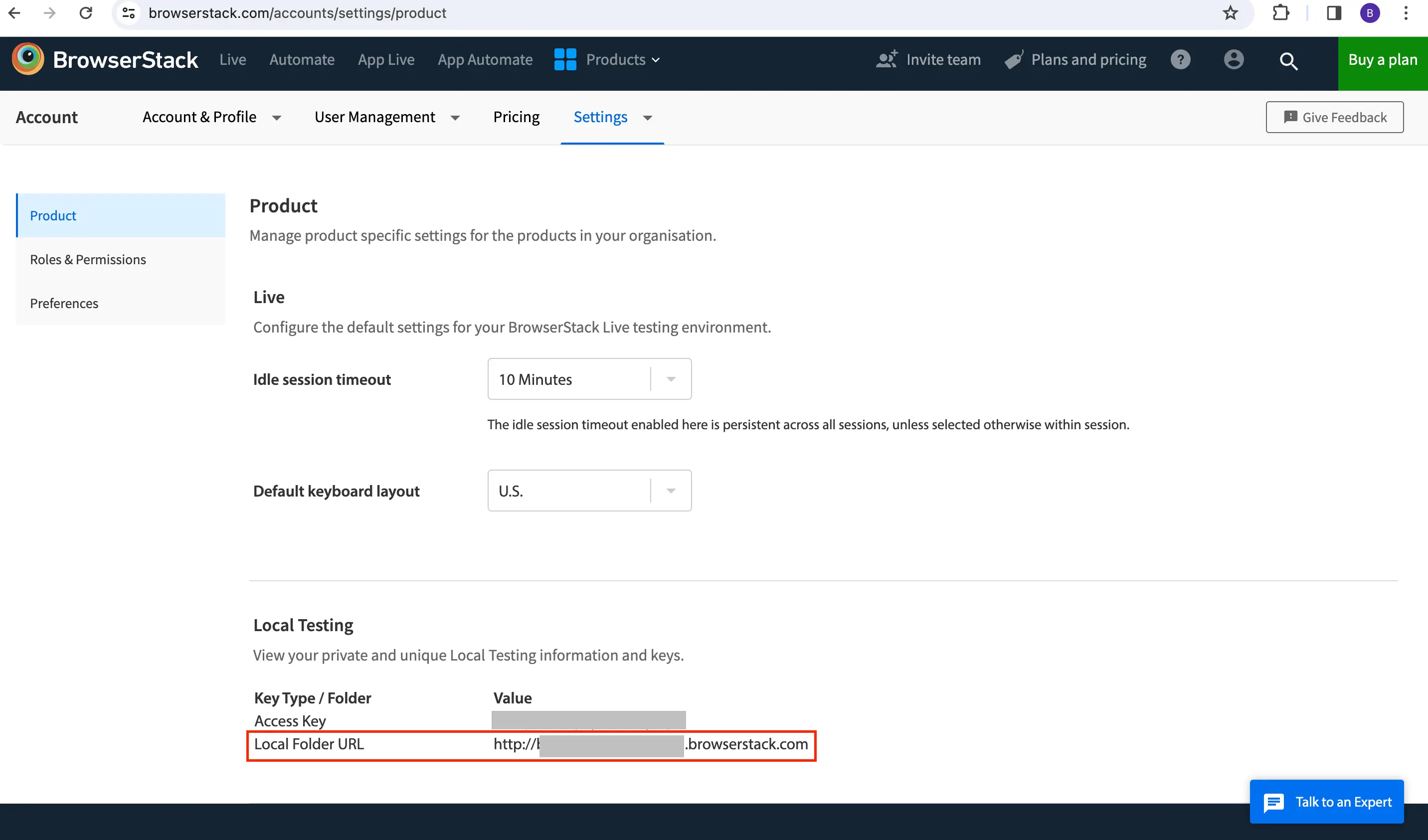Open the Pricing tab
1428x840 pixels.
tap(516, 117)
